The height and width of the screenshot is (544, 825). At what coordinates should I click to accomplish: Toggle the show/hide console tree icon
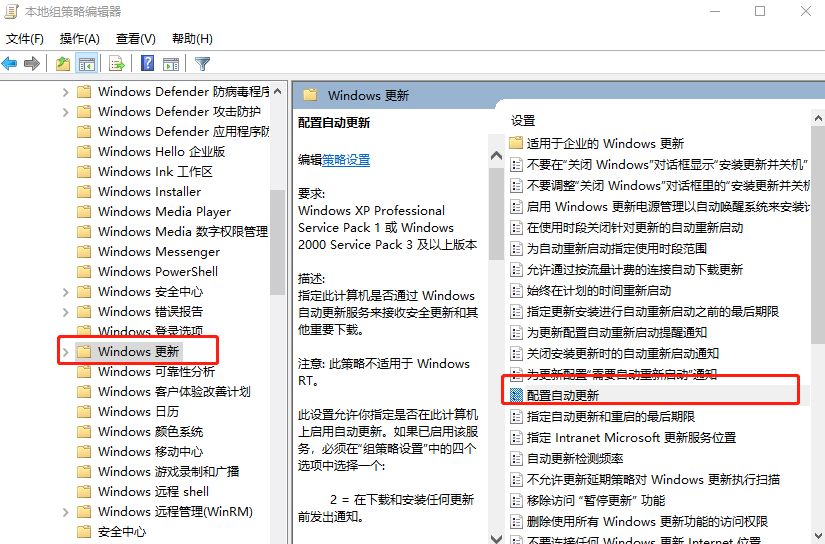tap(87, 64)
